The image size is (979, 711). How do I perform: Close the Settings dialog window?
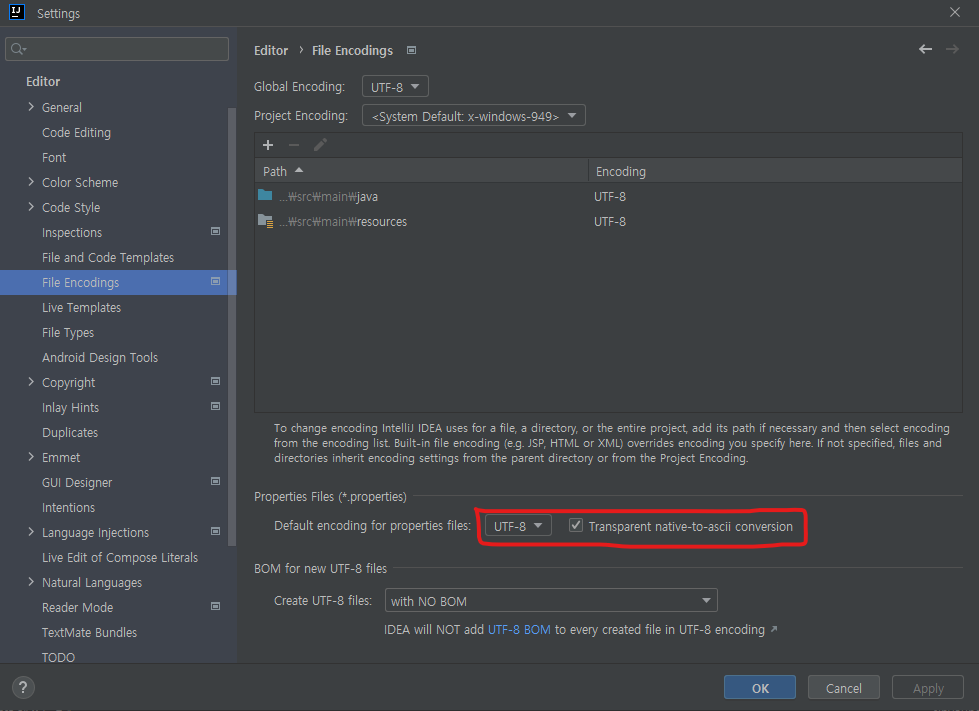955,12
